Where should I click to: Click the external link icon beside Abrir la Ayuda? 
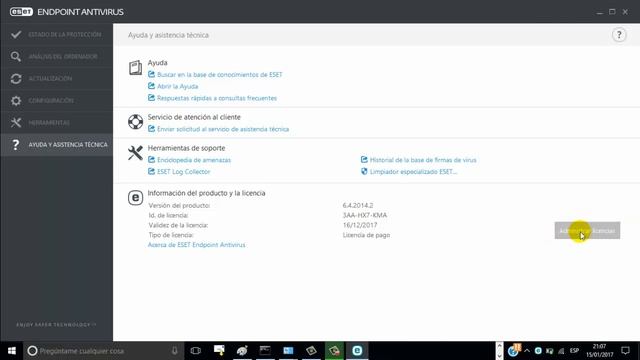pyautogui.click(x=151, y=86)
